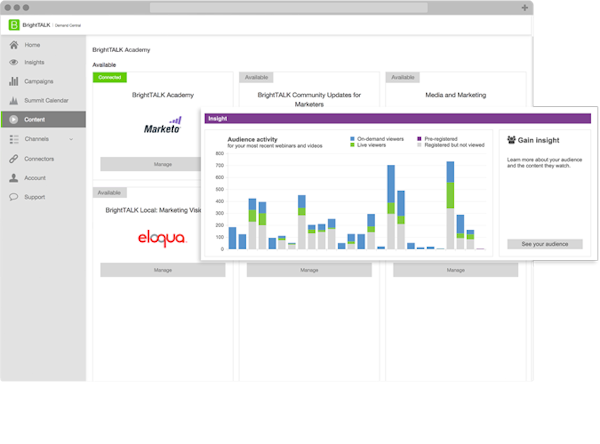Click the Home house icon

pyautogui.click(x=14, y=45)
